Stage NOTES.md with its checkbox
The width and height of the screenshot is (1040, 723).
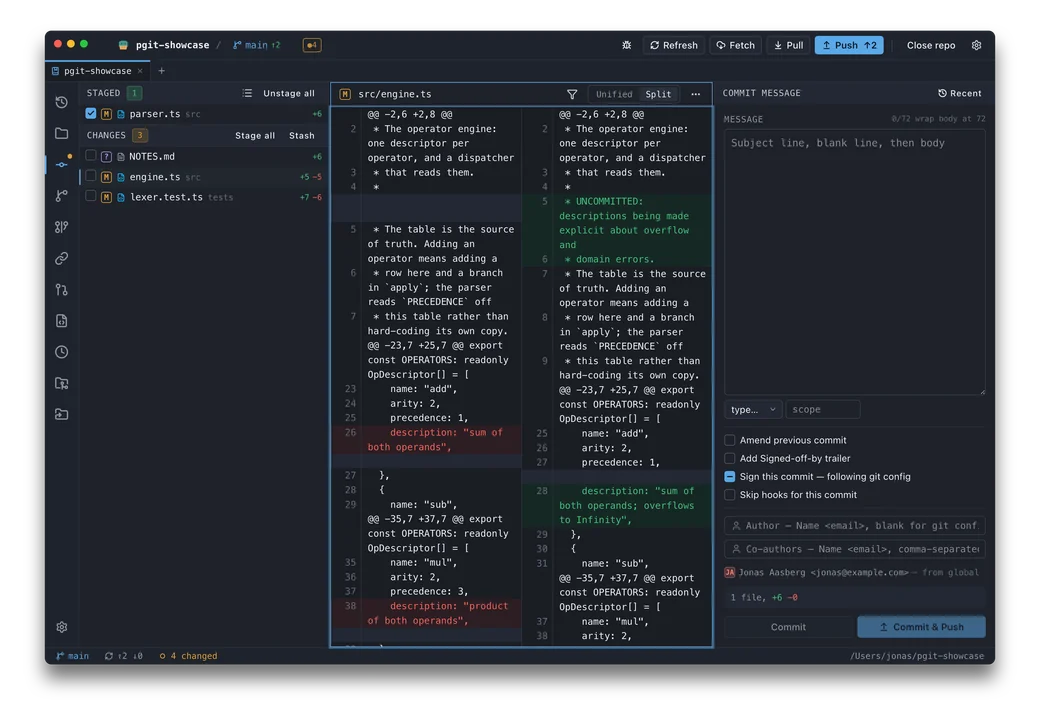click(x=91, y=156)
